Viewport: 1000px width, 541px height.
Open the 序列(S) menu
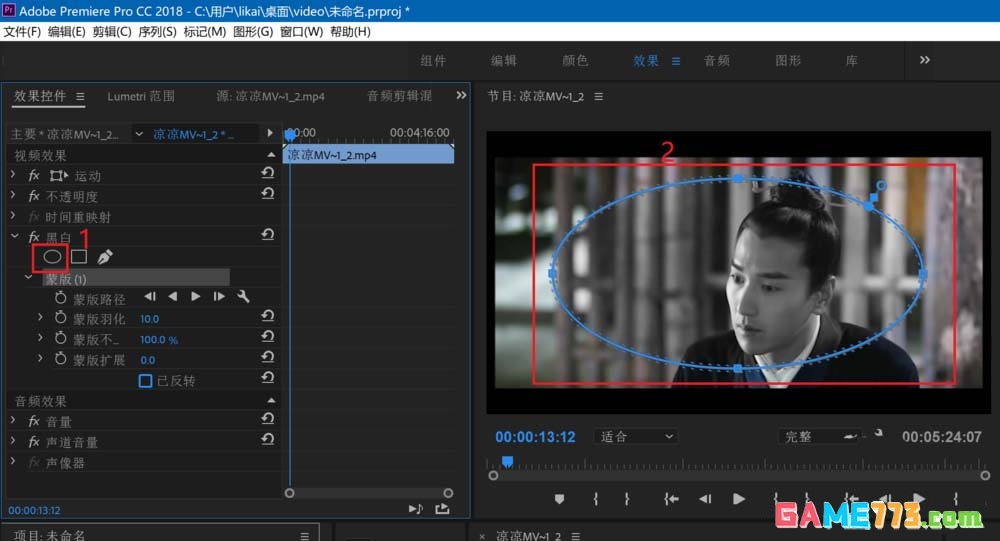coord(157,31)
